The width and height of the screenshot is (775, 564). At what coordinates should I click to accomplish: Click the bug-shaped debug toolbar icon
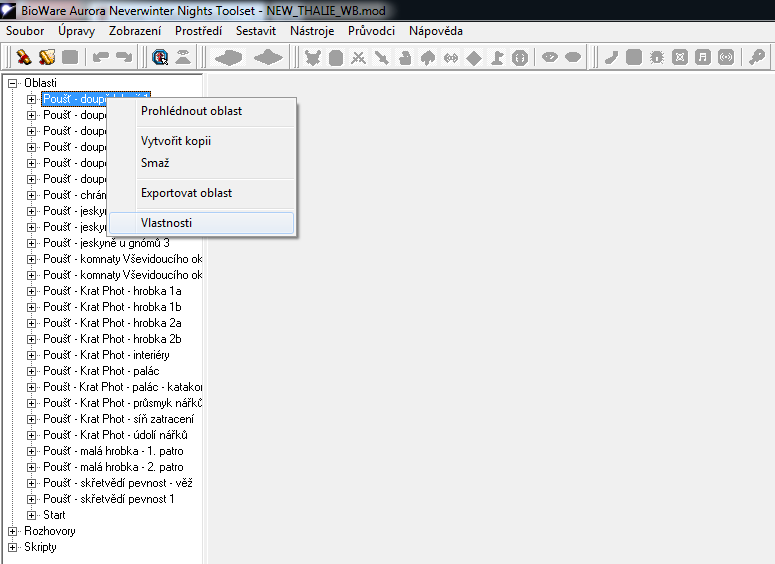click(x=657, y=57)
